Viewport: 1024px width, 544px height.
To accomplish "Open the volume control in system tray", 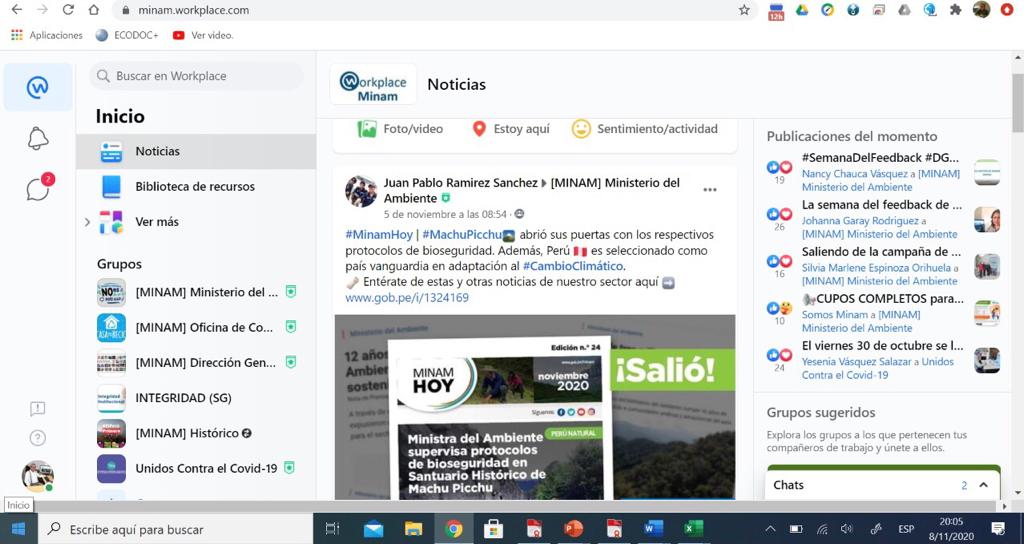I will (x=847, y=529).
